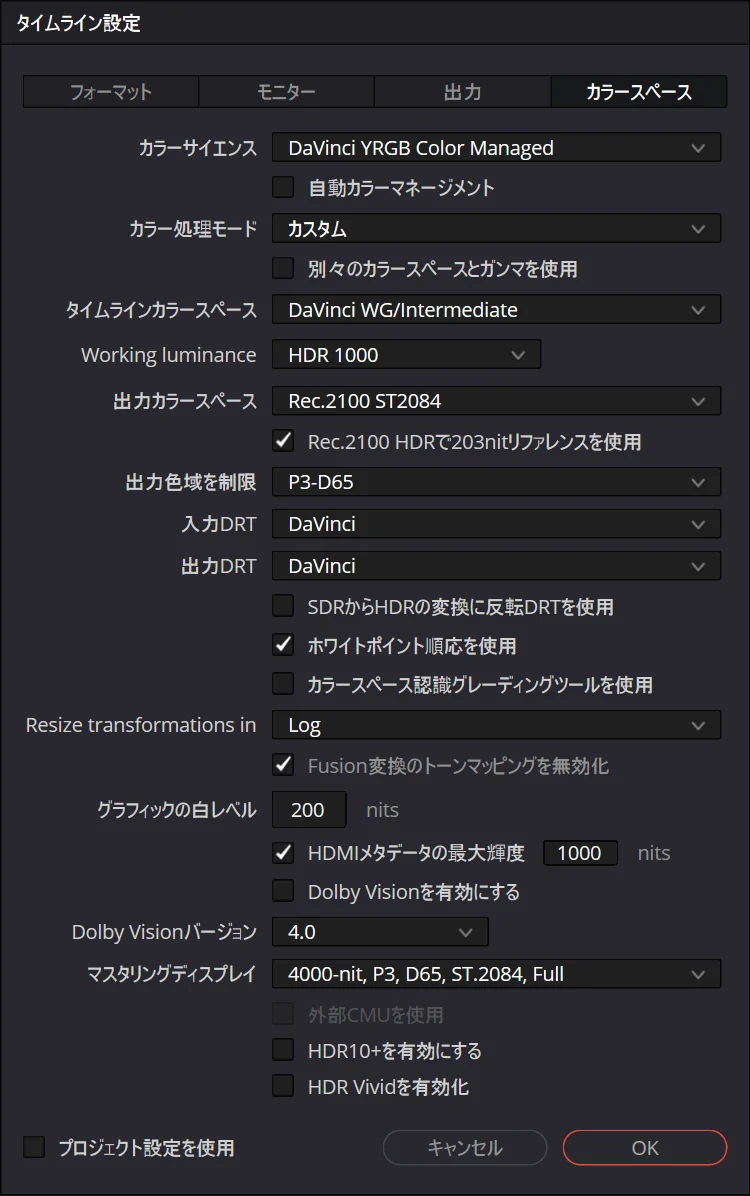750x1196 pixels.
Task: Open the カラースペース tab
Action: (639, 92)
